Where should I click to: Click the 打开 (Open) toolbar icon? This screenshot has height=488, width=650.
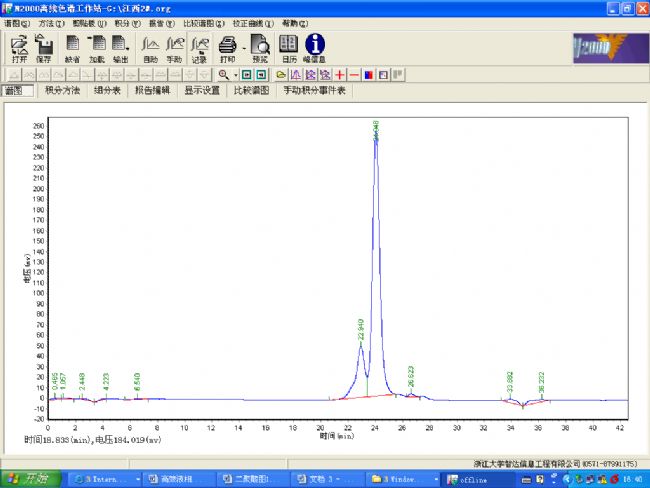[19, 47]
